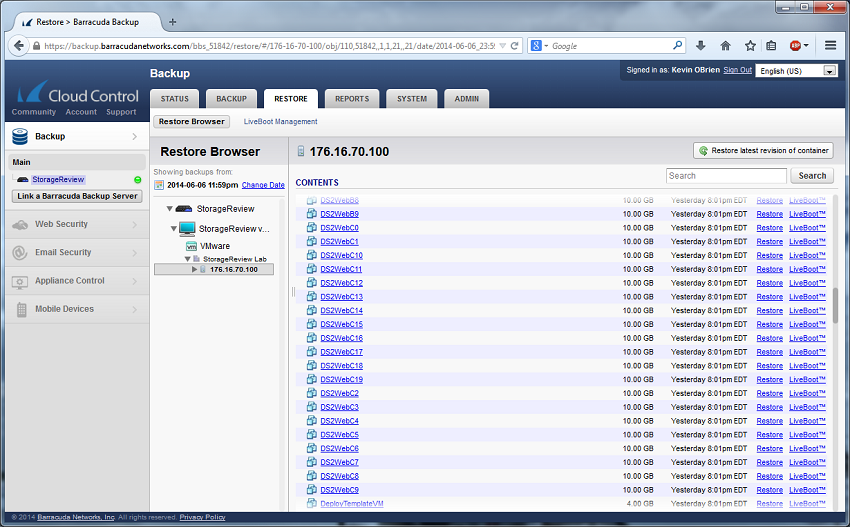
Task: Click the VMware icon in the tree
Action: coord(191,246)
